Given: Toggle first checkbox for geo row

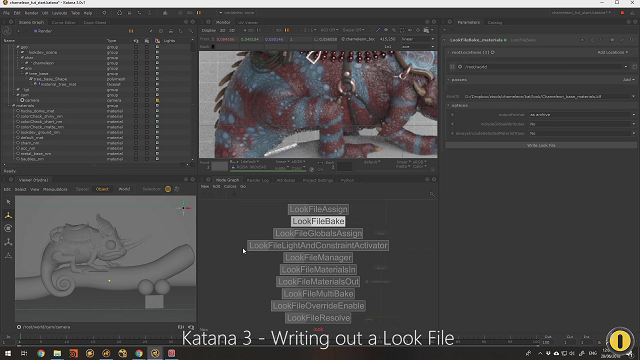Looking at the screenshot, I should click(136, 47).
